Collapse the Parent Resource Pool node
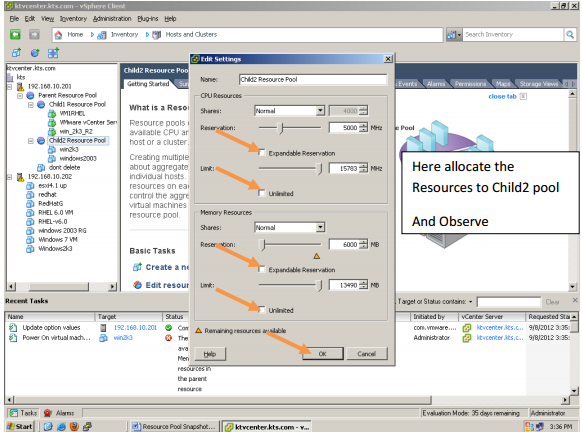This screenshot has width=582, height=432. (x=20, y=96)
